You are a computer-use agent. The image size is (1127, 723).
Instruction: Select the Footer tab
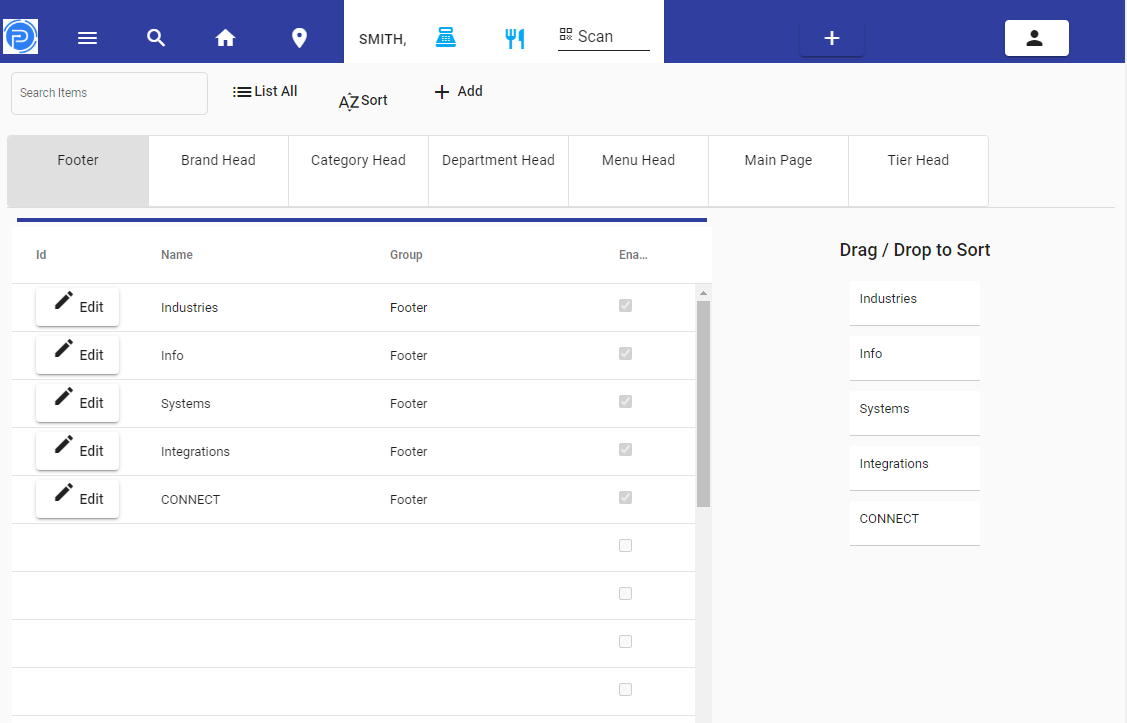(x=78, y=171)
